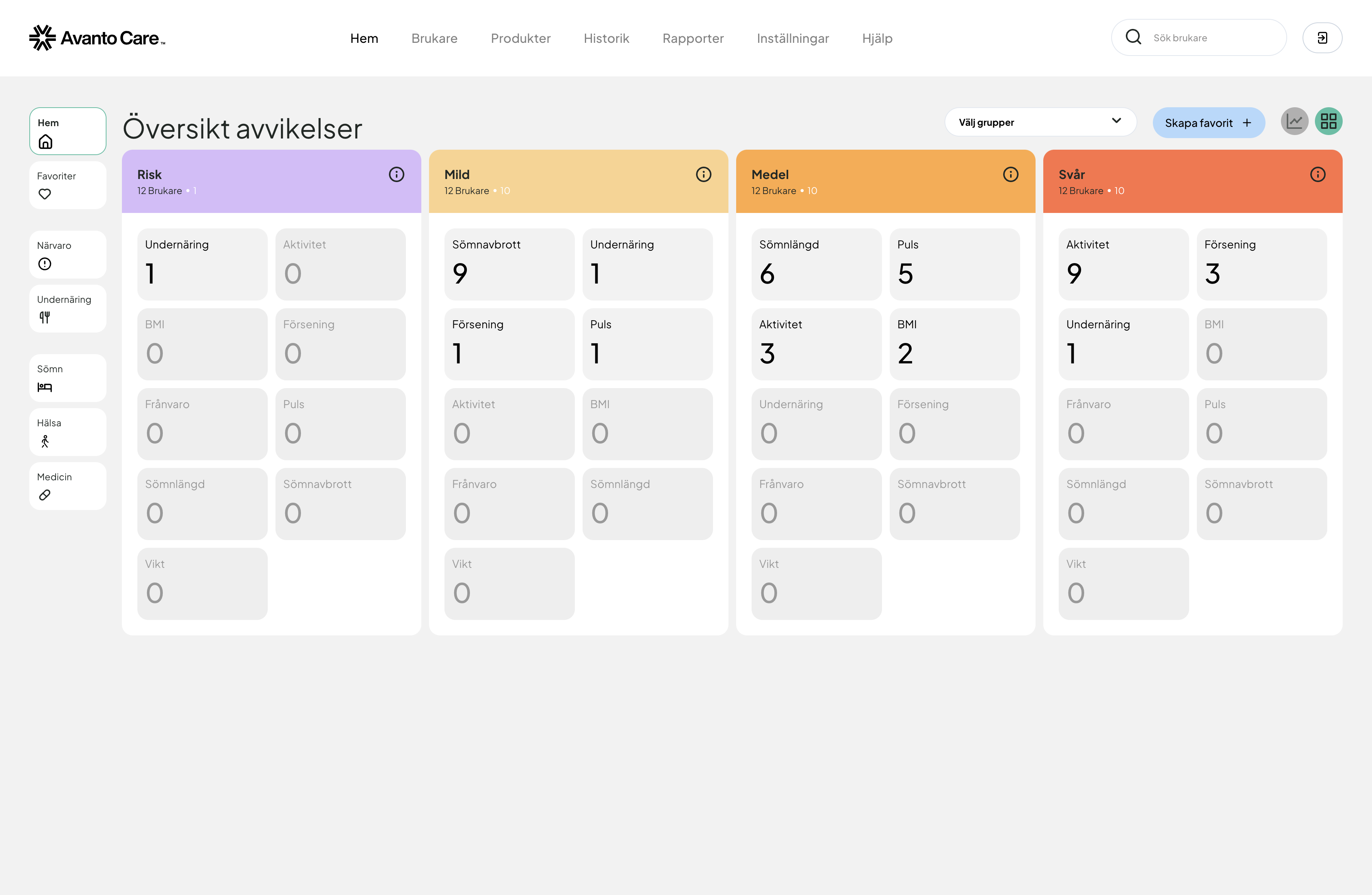The image size is (1372, 895).
Task: Click the Medicin pill icon
Action: [44, 495]
